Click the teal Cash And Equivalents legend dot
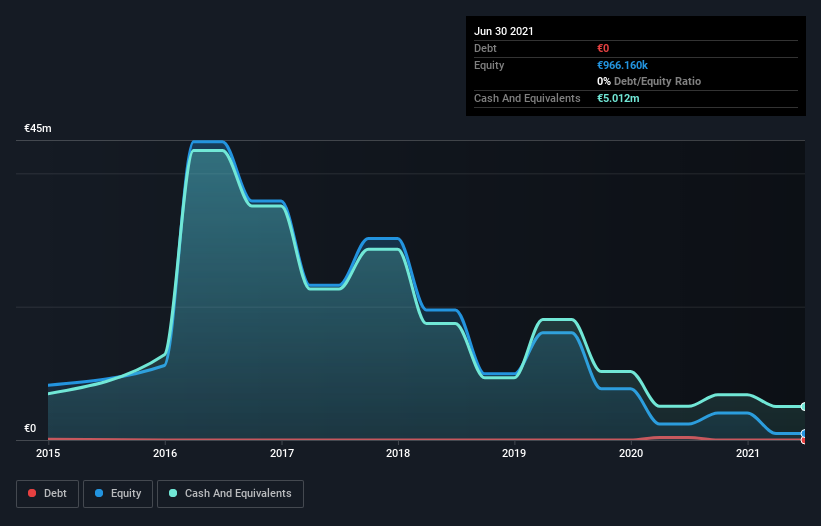Viewport: 821px width, 526px height. 173,493
